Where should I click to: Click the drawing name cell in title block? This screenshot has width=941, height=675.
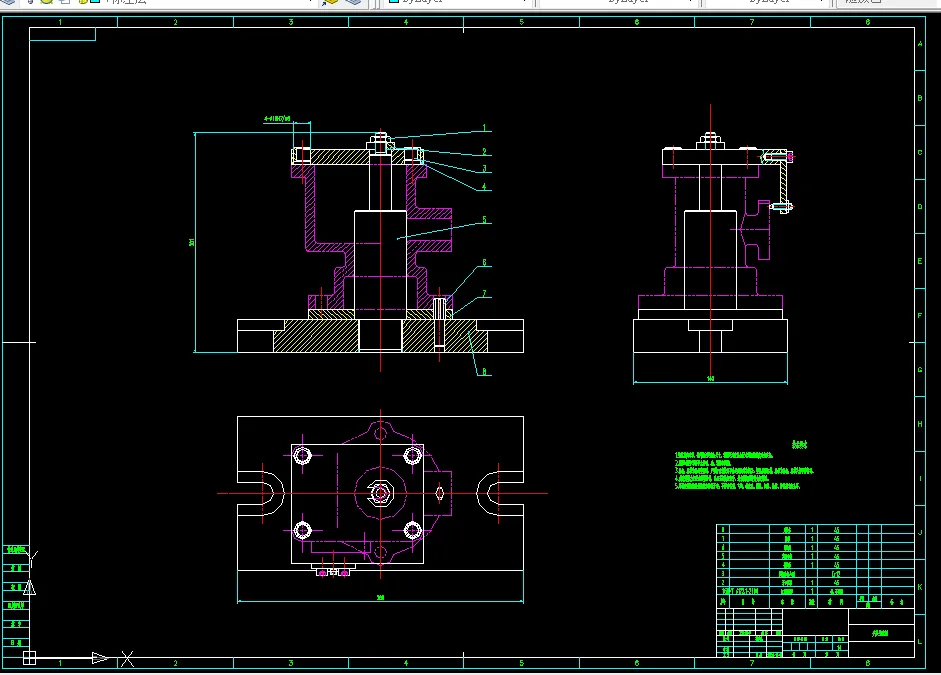[881, 633]
